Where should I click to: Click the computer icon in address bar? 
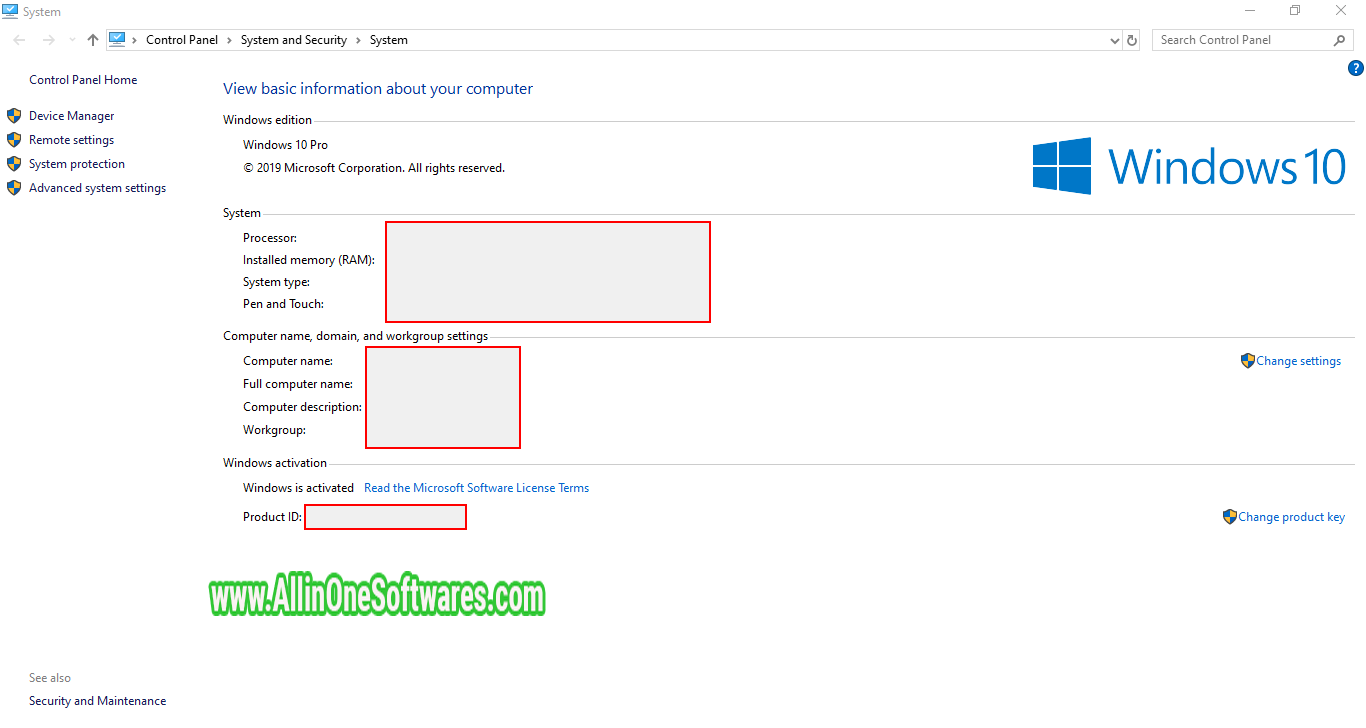(x=117, y=39)
